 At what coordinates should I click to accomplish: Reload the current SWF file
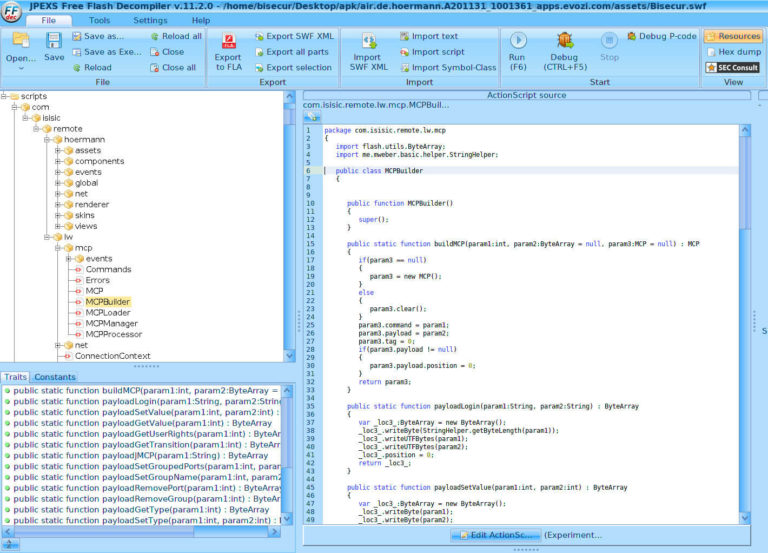[x=92, y=68]
